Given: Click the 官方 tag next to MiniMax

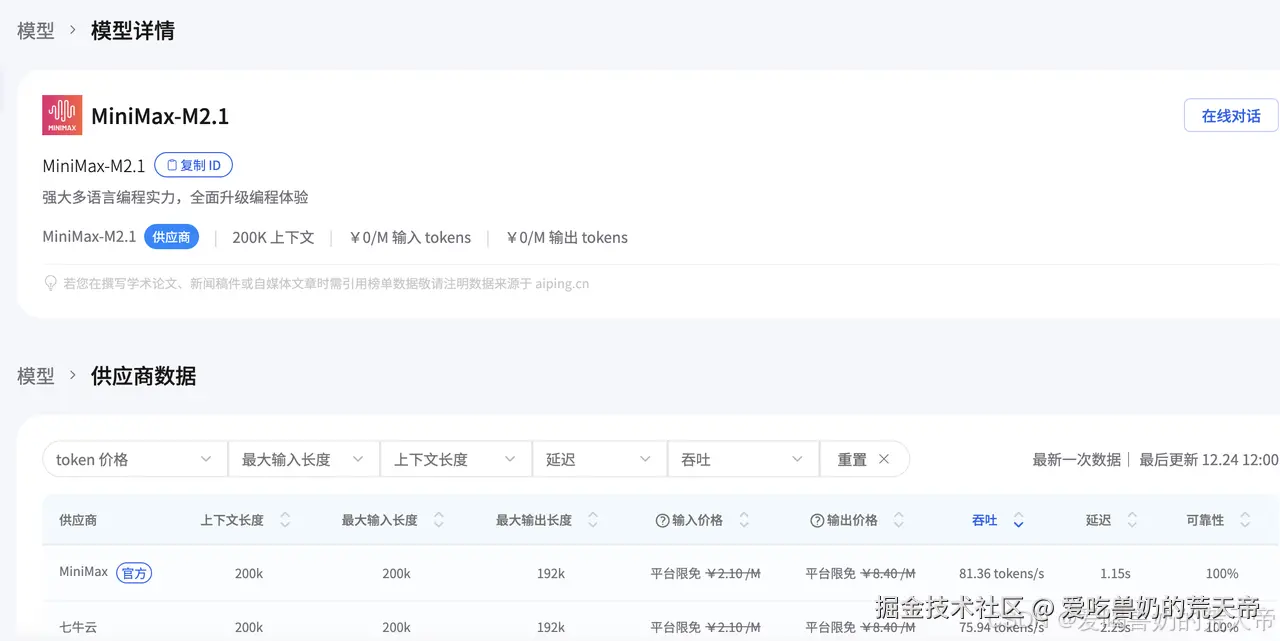Looking at the screenshot, I should point(134,573).
